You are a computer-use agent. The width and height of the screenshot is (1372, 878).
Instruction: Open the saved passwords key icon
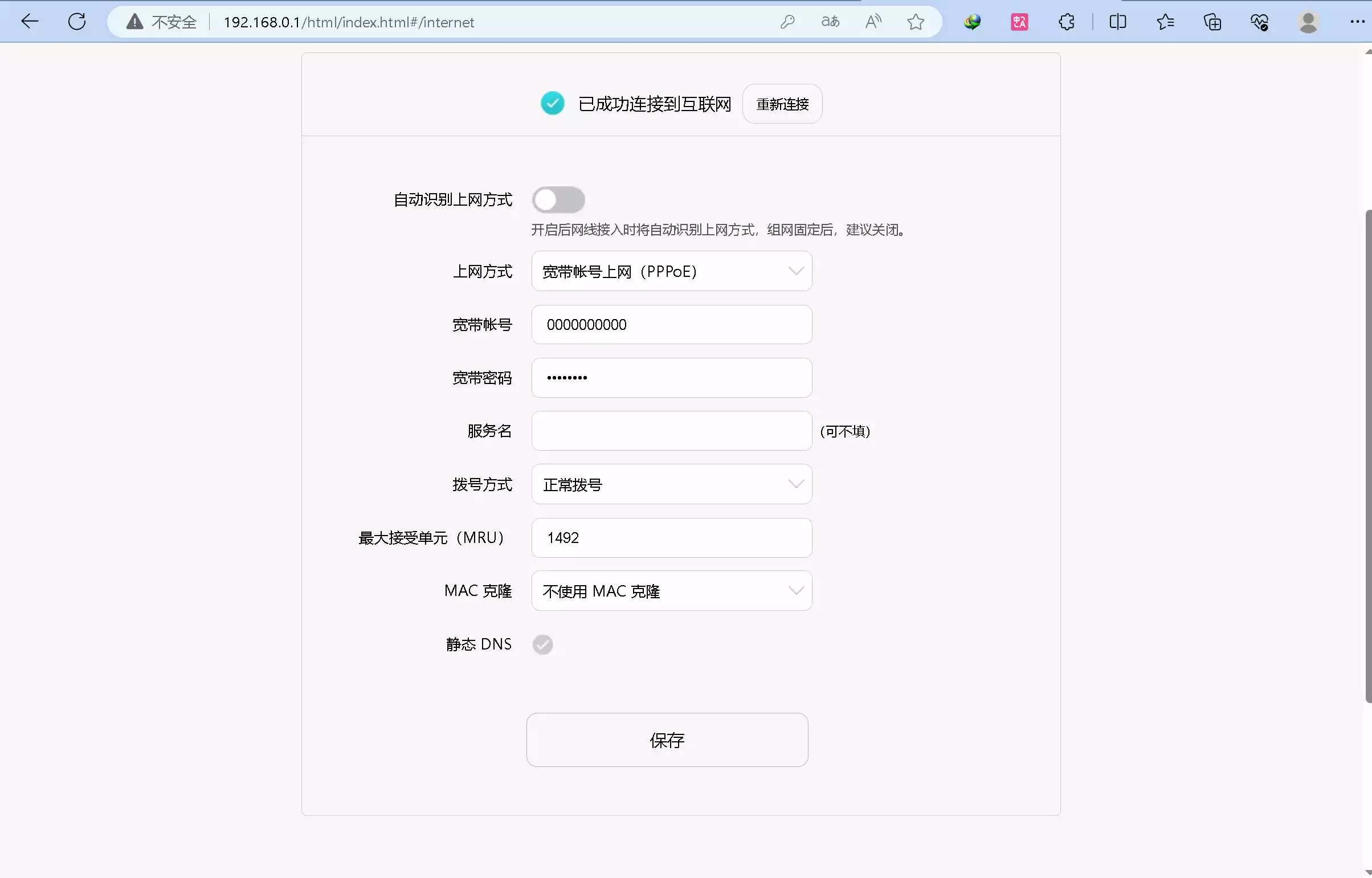point(787,22)
